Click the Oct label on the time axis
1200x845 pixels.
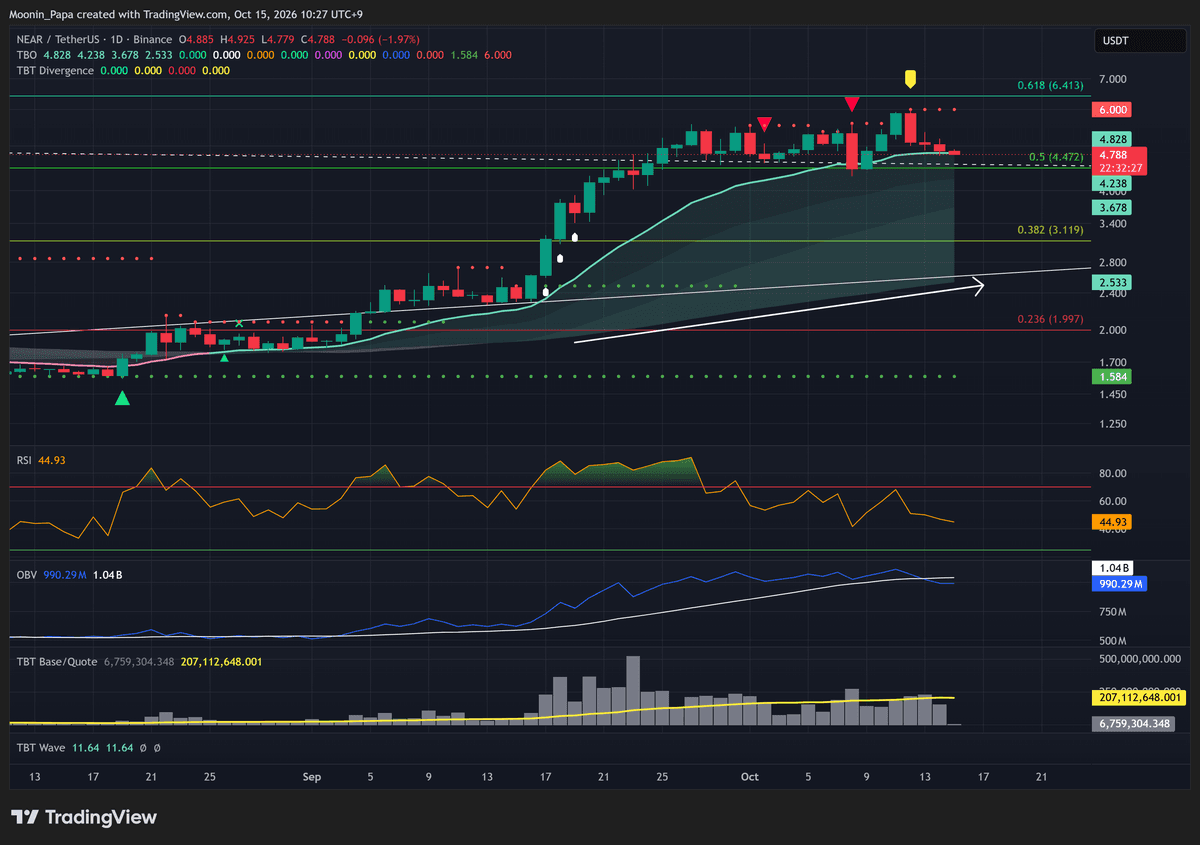tap(749, 776)
